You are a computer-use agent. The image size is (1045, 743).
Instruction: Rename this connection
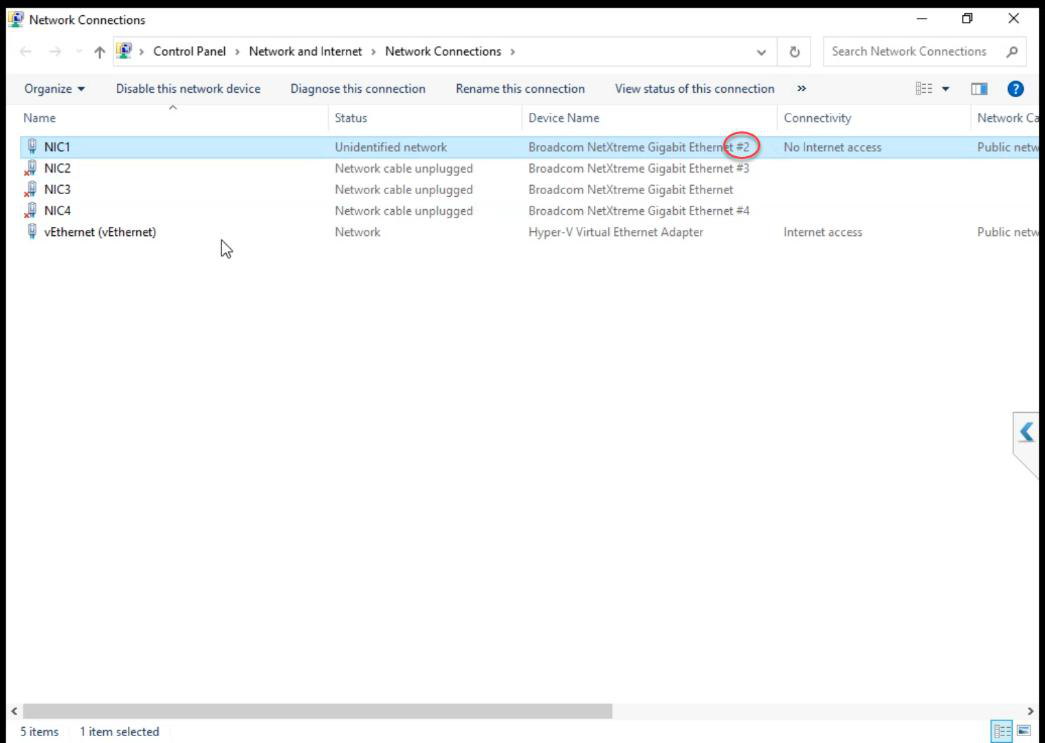pos(520,89)
